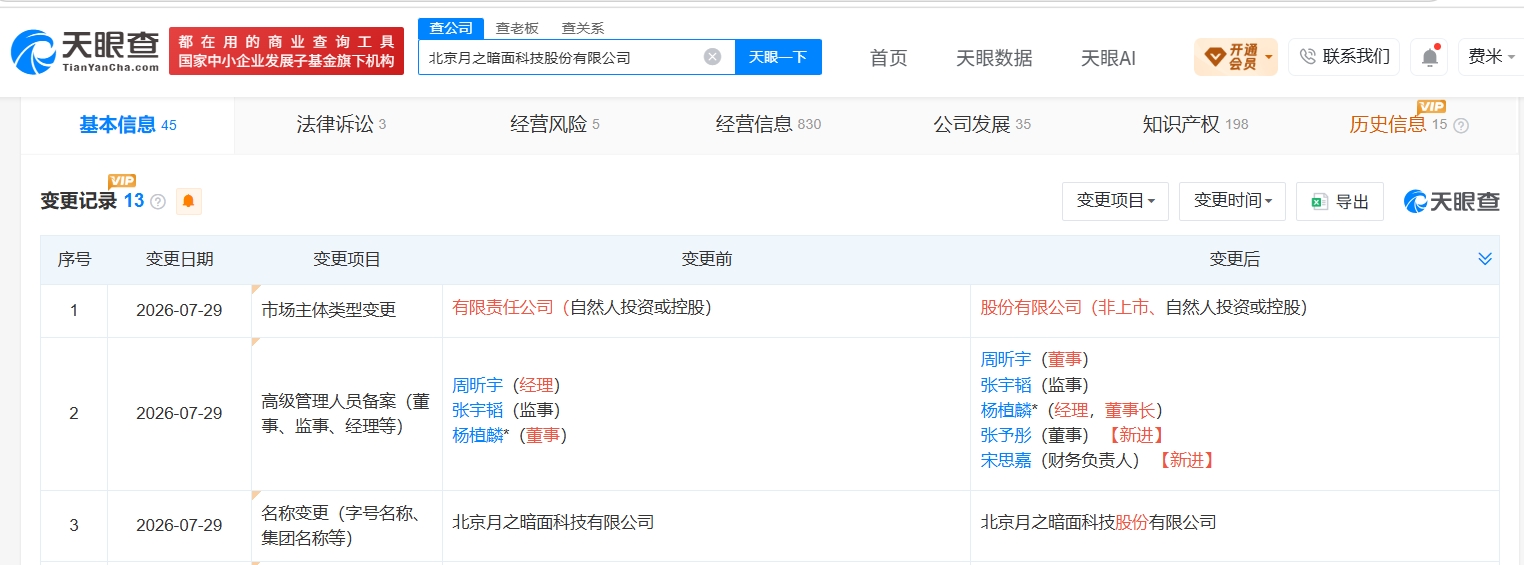The image size is (1524, 565).
Task: Switch to the 知识产权 tab
Action: 1195,124
